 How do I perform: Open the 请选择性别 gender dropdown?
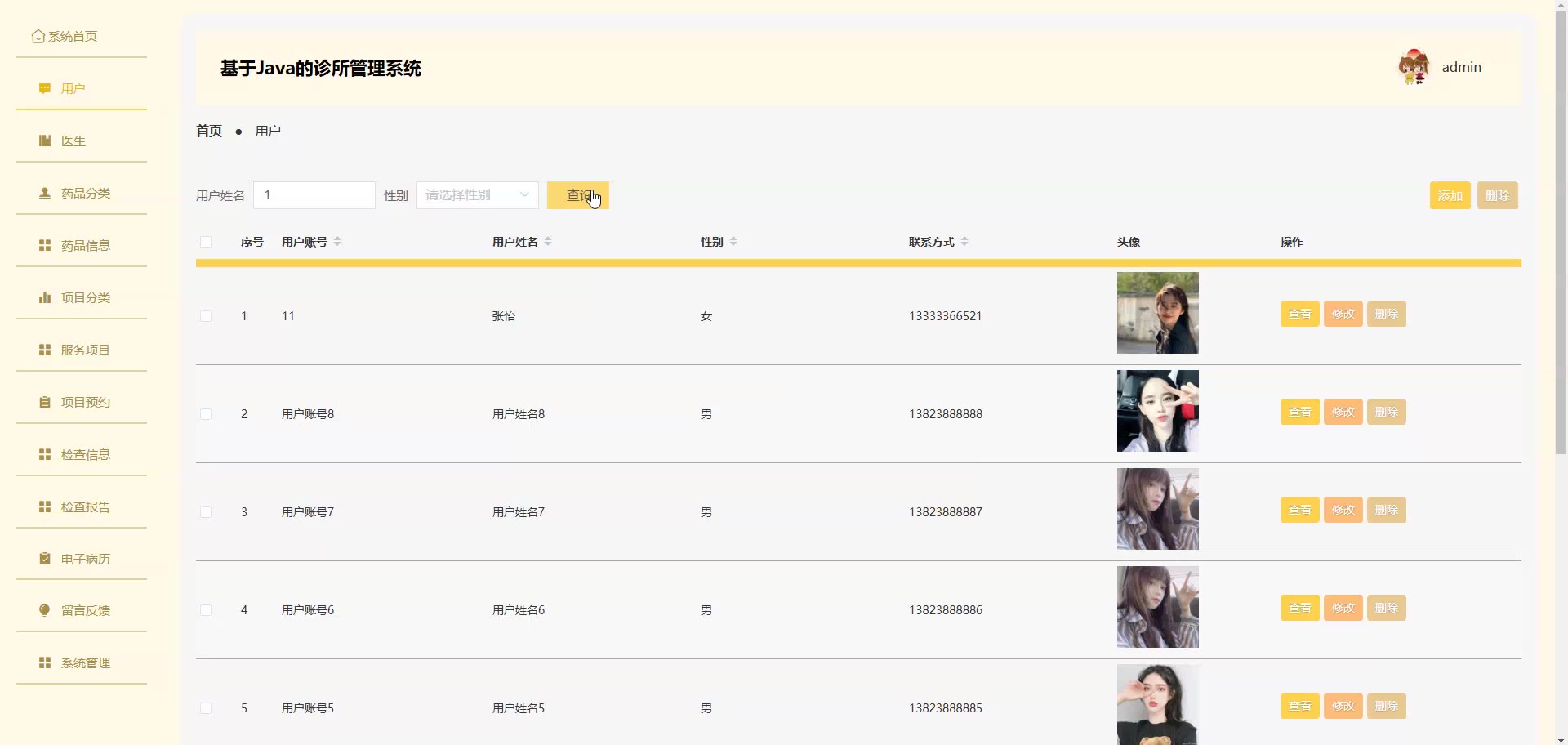point(478,195)
